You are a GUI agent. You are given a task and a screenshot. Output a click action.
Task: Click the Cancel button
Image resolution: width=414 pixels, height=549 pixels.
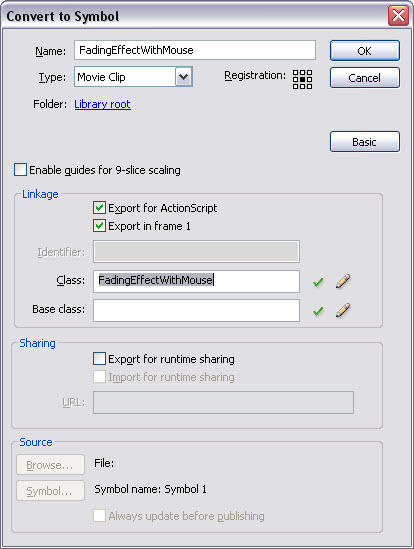365,78
